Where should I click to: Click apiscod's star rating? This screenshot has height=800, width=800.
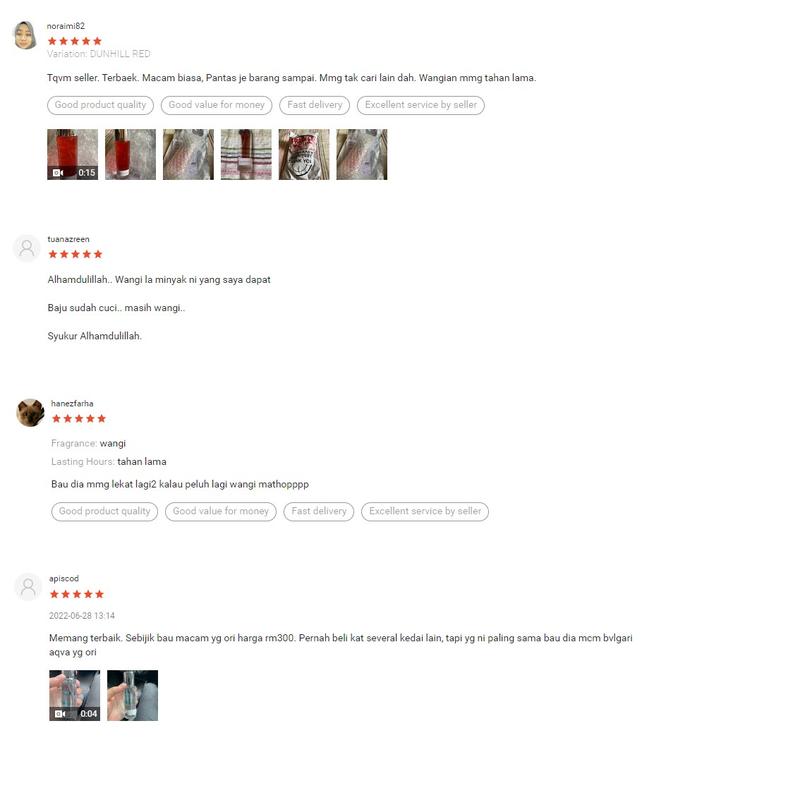(x=77, y=594)
